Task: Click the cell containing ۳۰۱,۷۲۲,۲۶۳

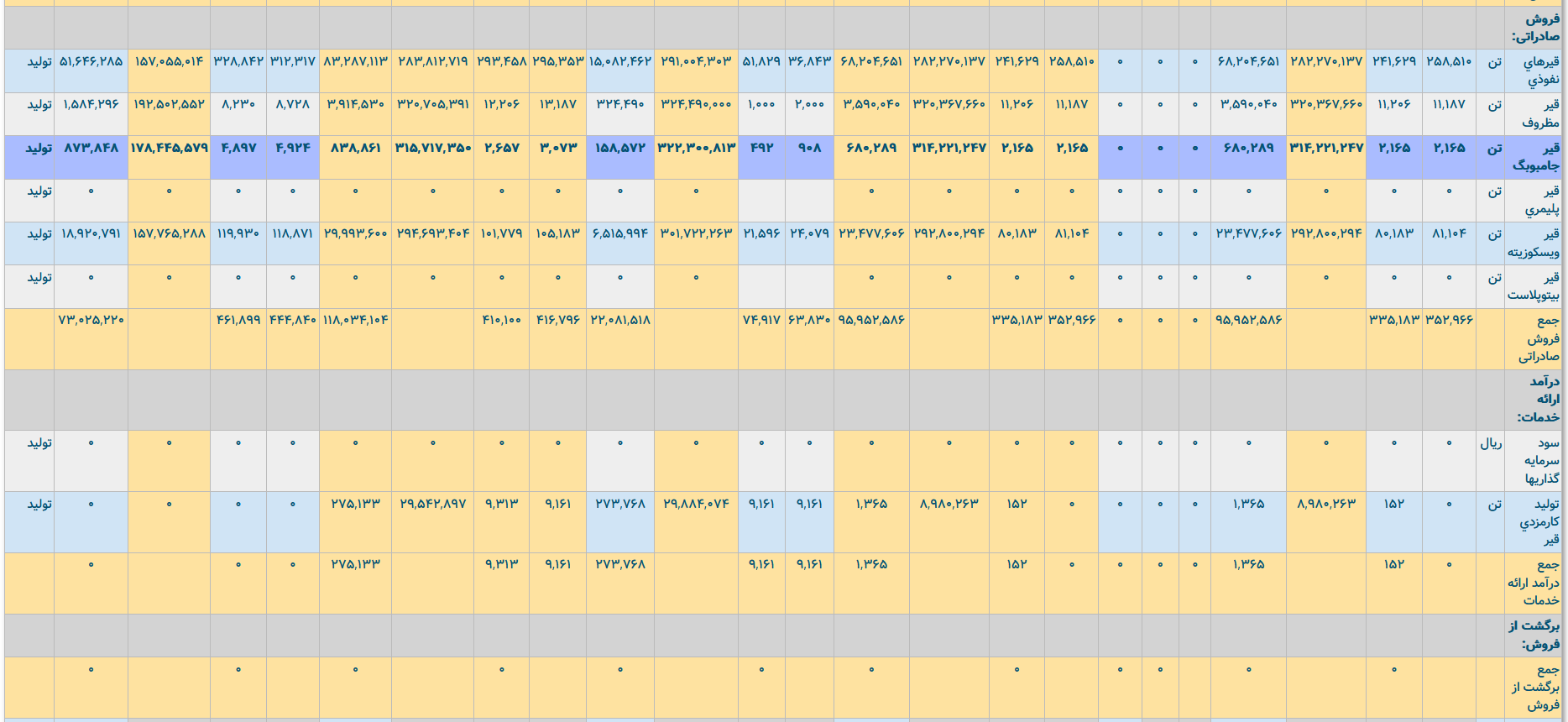Action: [x=696, y=233]
